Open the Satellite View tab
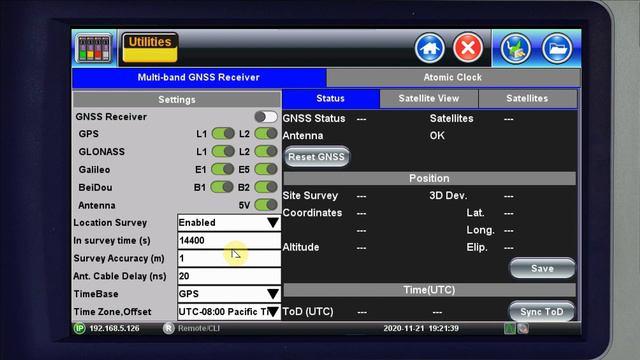Image resolution: width=640 pixels, height=360 pixels. (x=429, y=99)
